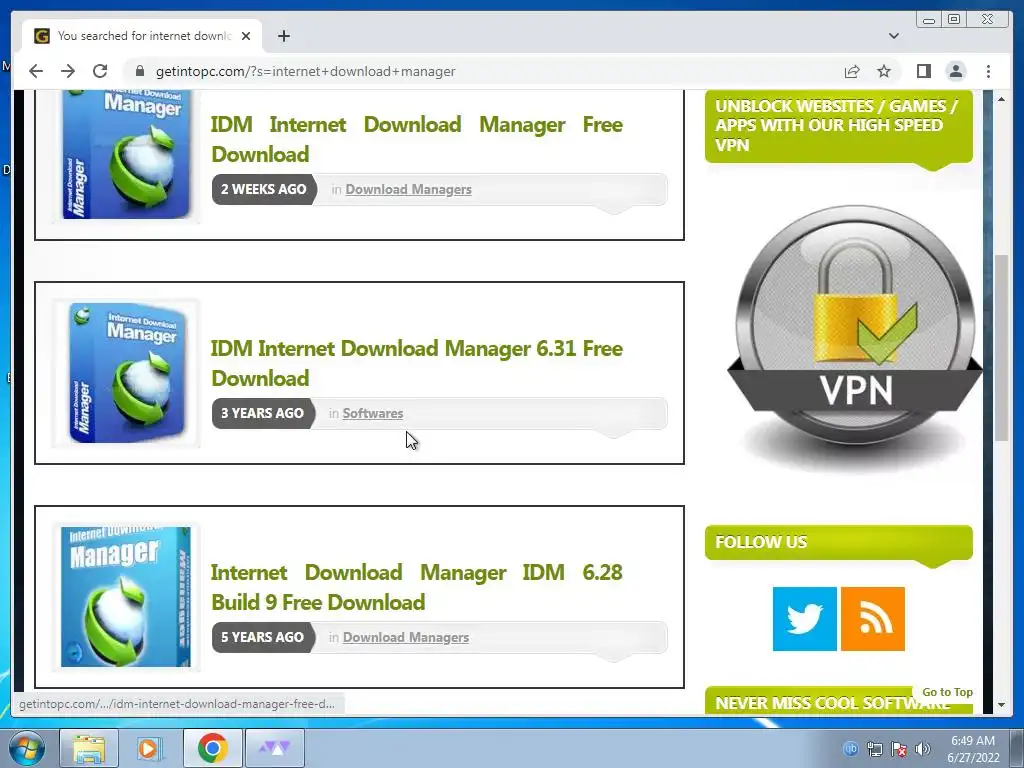Open 'Internet Download Manager IDM 6.28 Build 9'
The height and width of the screenshot is (768, 1024).
(x=417, y=587)
